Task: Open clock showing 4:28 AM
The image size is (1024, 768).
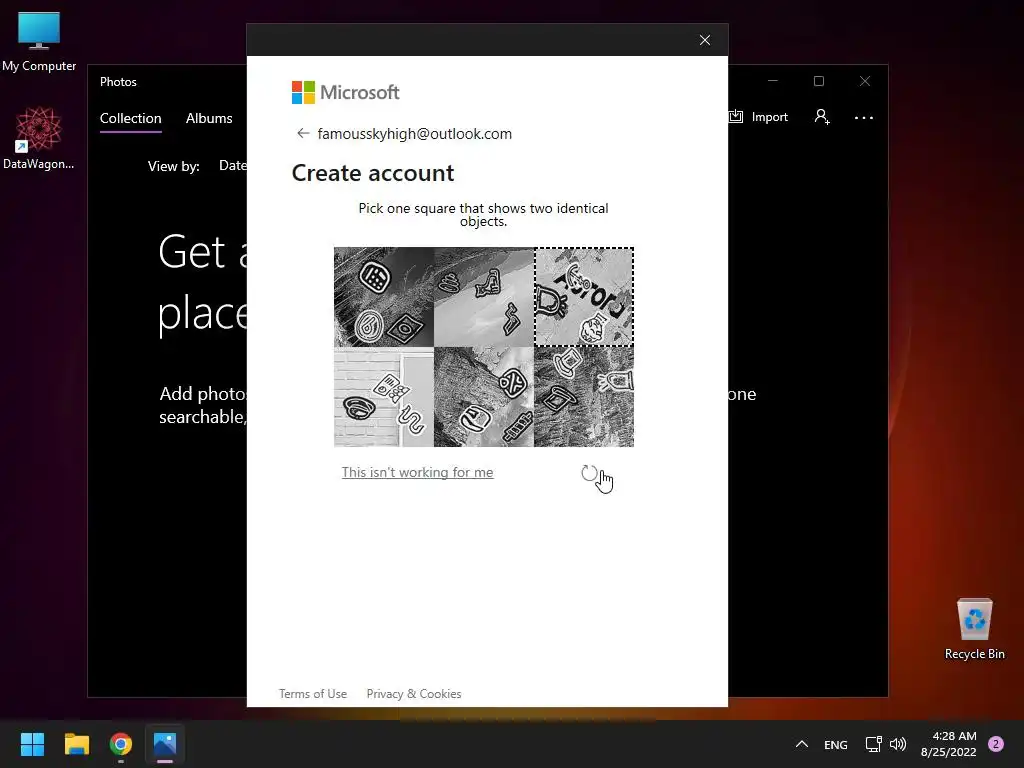Action: click(x=949, y=744)
